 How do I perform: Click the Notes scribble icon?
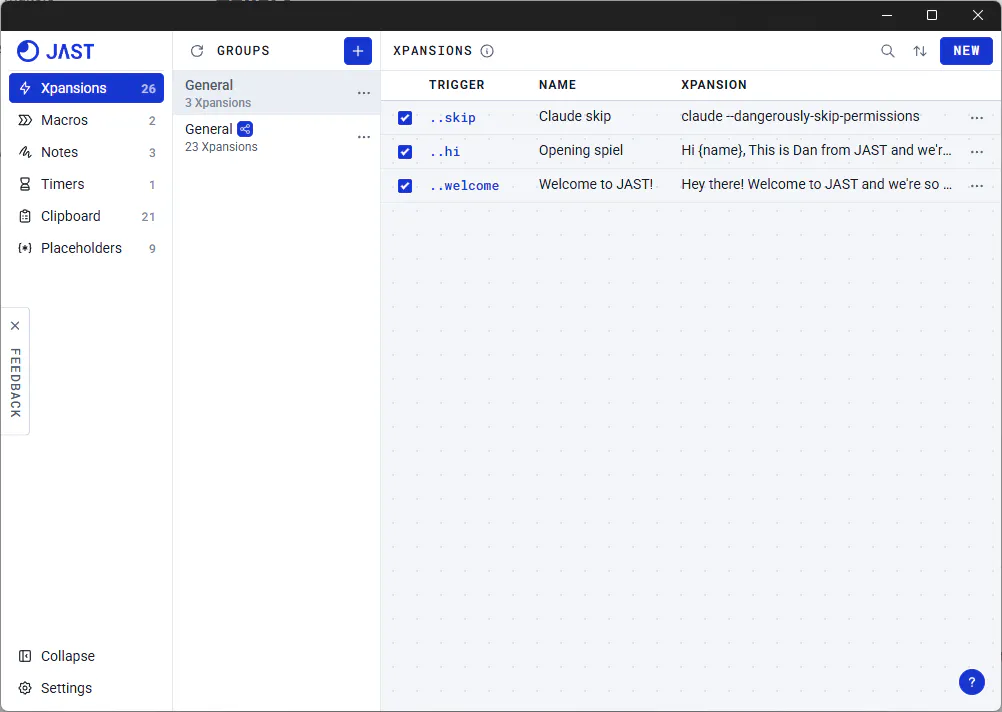pyautogui.click(x=25, y=152)
